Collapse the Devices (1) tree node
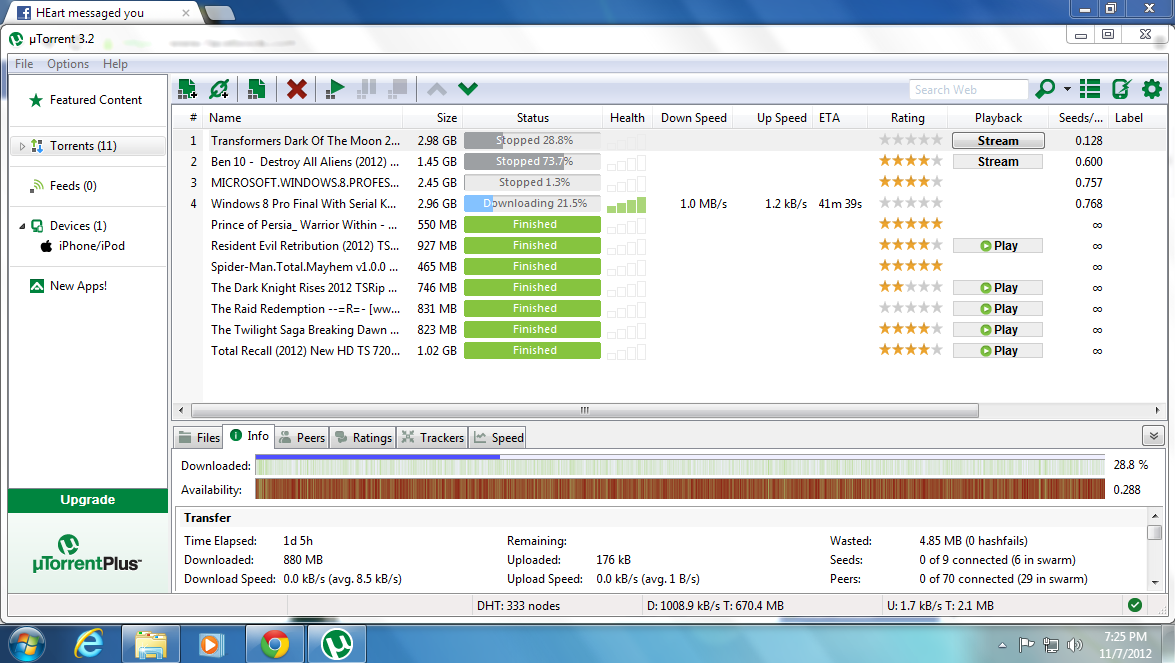Image resolution: width=1175 pixels, height=663 pixels. pyautogui.click(x=22, y=225)
